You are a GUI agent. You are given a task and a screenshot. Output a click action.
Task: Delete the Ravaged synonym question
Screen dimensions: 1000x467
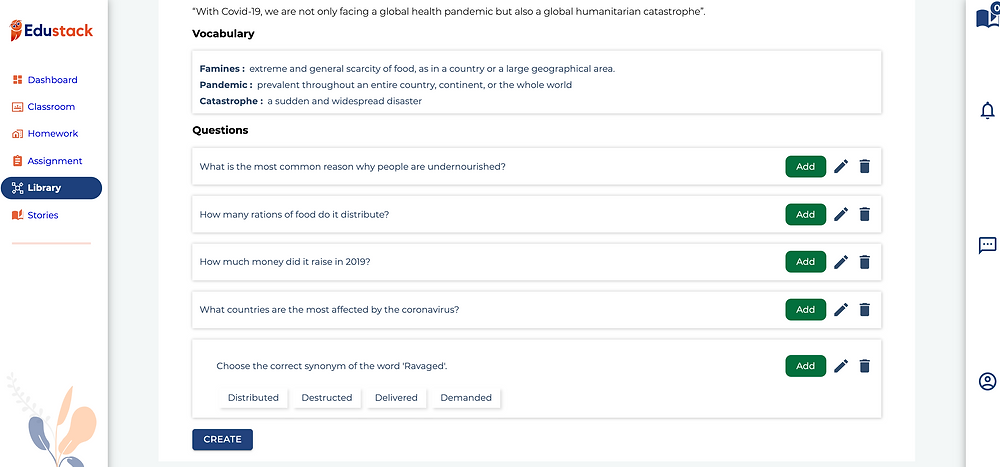pyautogui.click(x=864, y=366)
